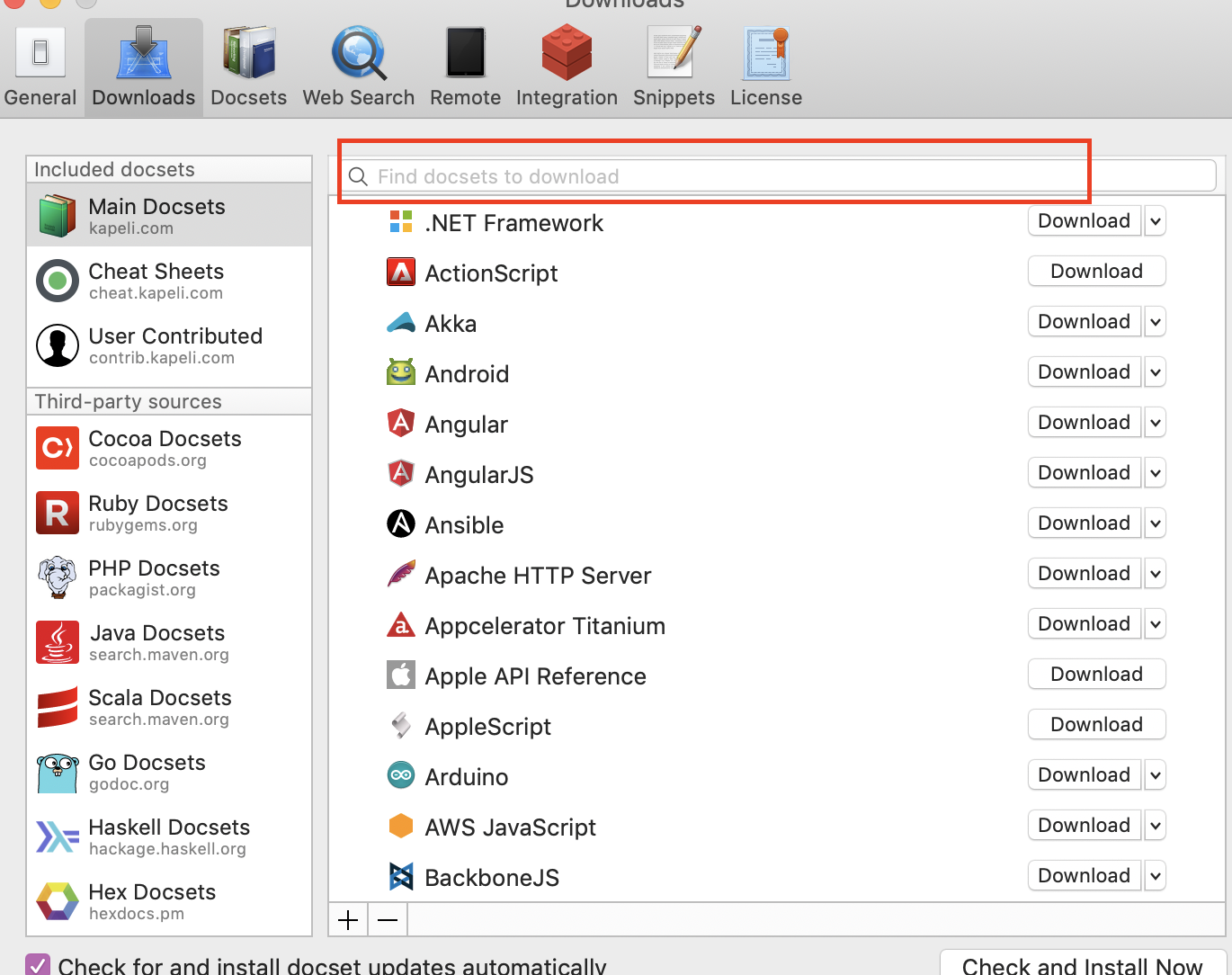Switch to the Snippets tab label
1232x975 pixels.
click(674, 98)
